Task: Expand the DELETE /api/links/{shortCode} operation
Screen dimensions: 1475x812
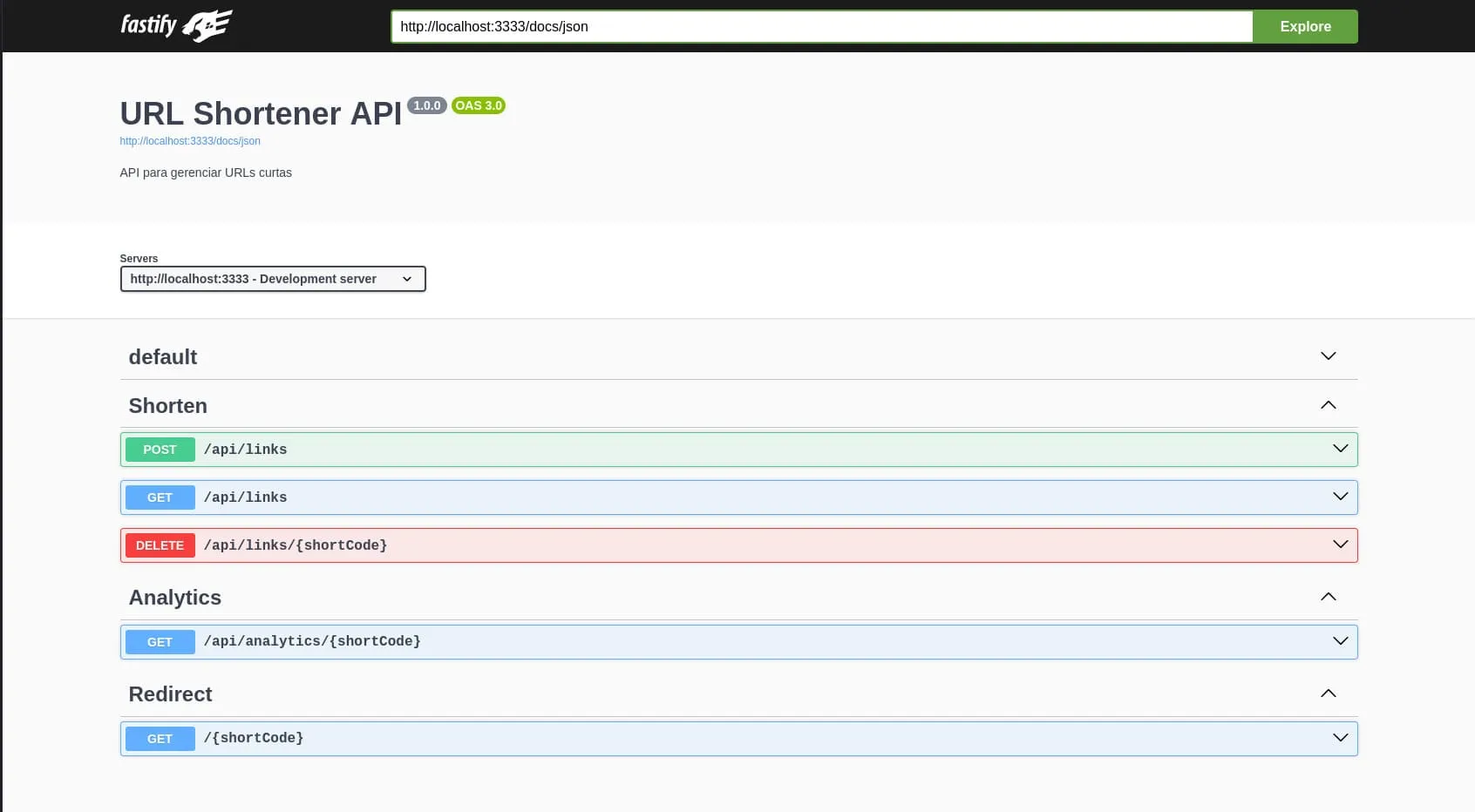Action: point(1340,545)
